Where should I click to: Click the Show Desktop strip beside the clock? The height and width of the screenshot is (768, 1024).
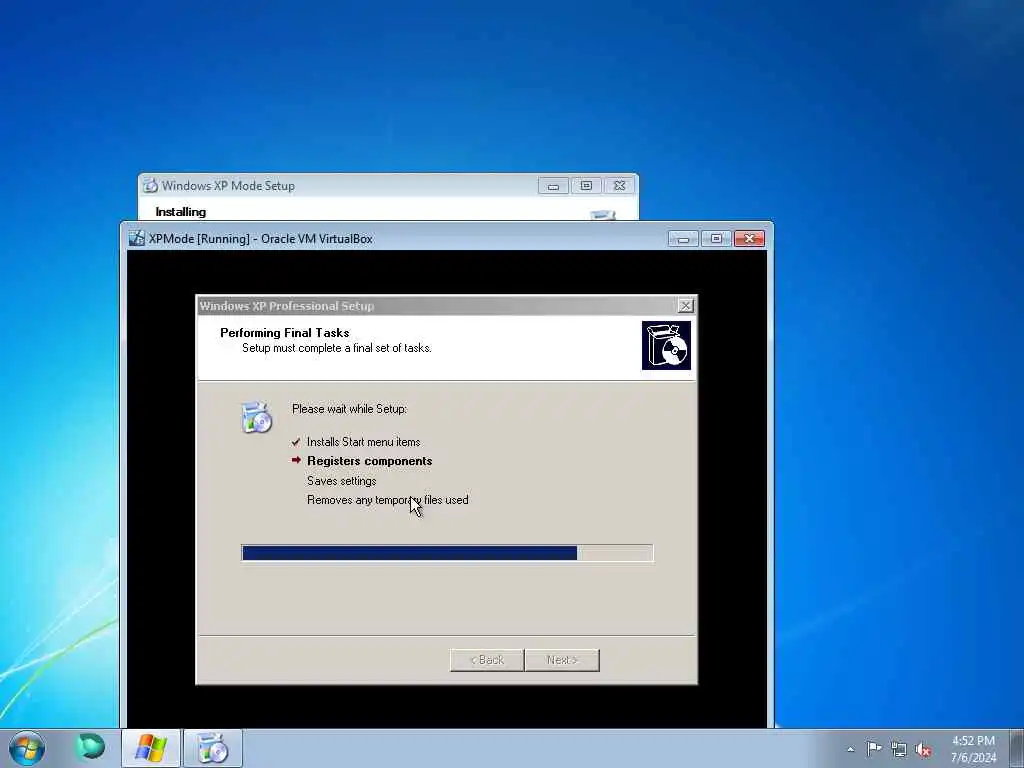click(1017, 748)
